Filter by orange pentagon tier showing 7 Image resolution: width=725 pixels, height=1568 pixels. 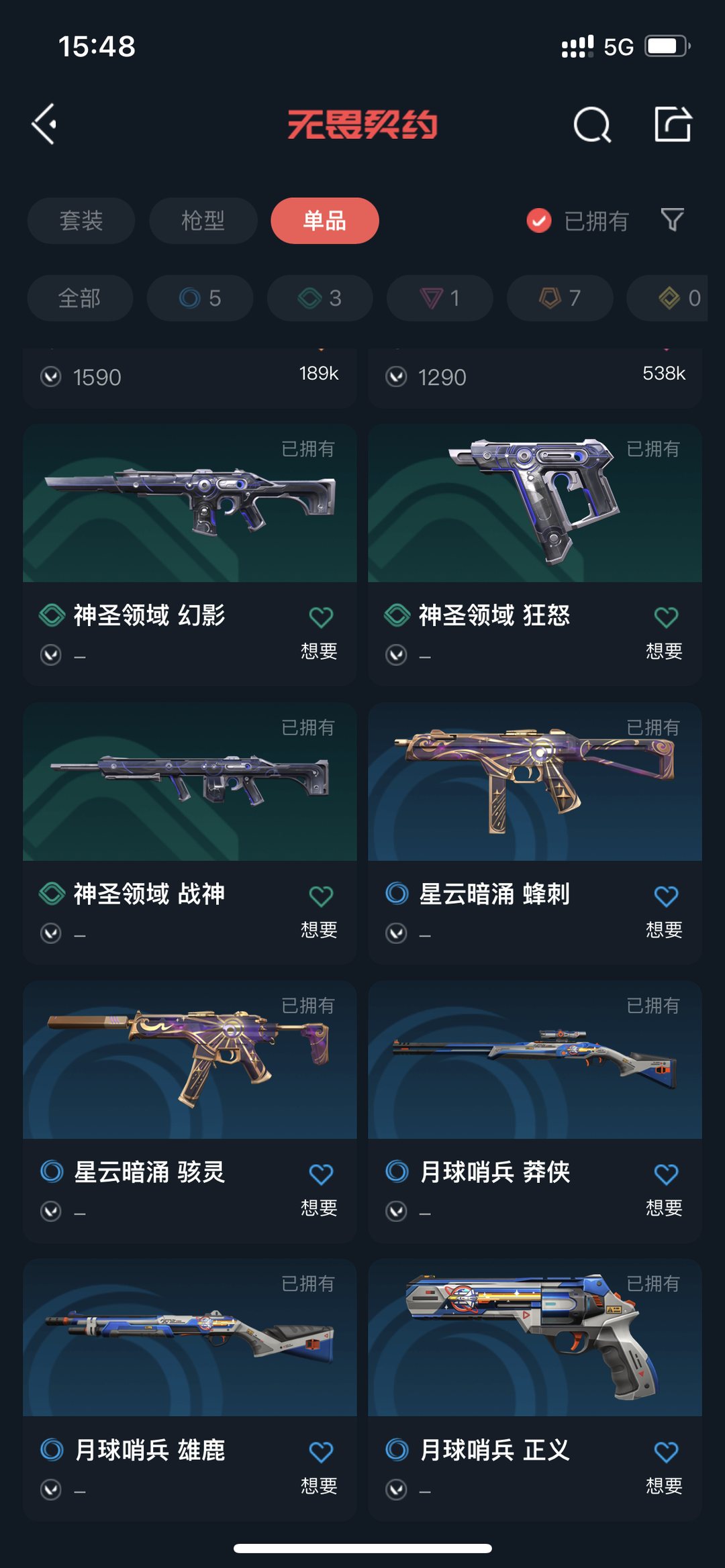(560, 298)
